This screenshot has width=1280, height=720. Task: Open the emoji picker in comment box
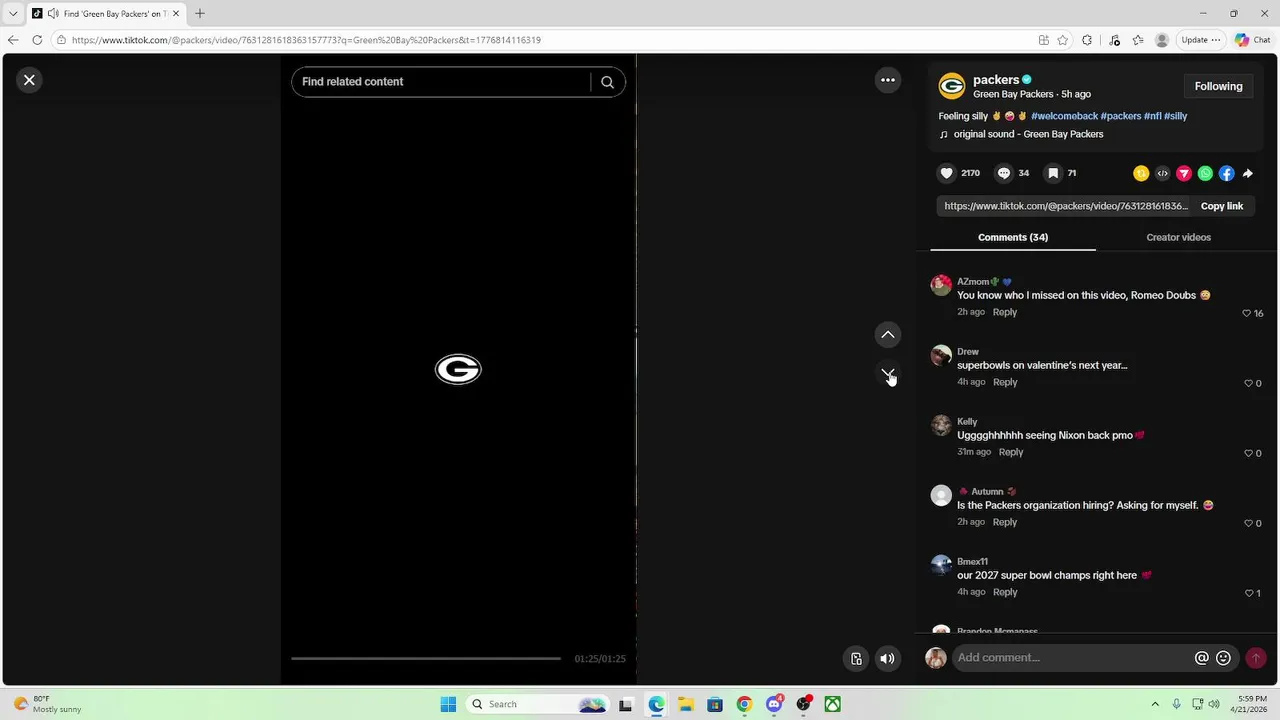[x=1223, y=658]
